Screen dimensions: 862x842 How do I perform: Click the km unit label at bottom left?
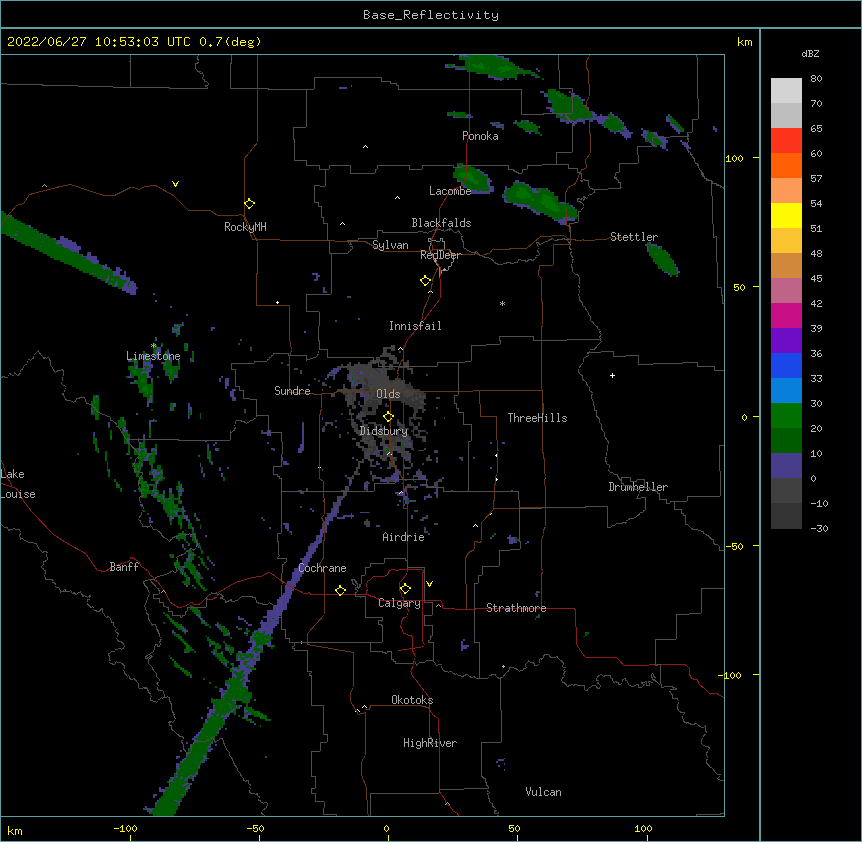[x=15, y=830]
